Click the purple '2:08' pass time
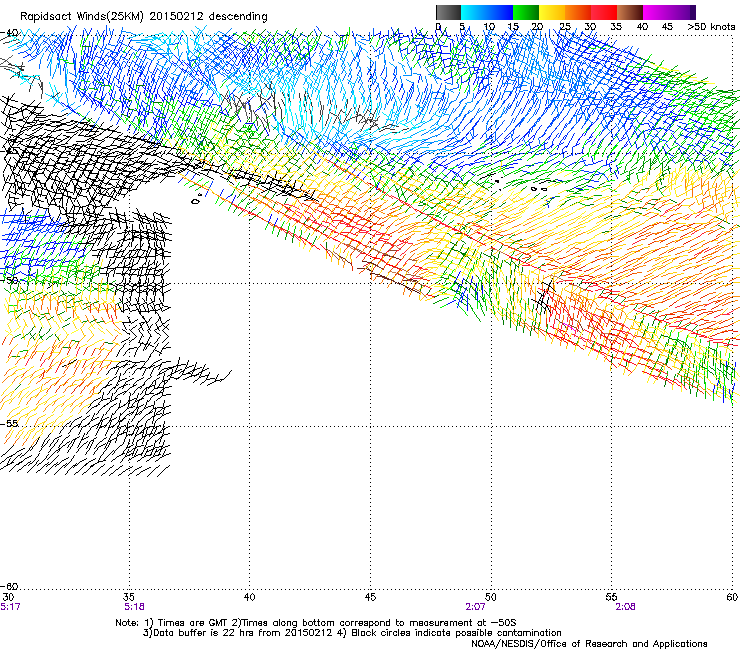Viewport: 740px width, 650px height. 626,607
